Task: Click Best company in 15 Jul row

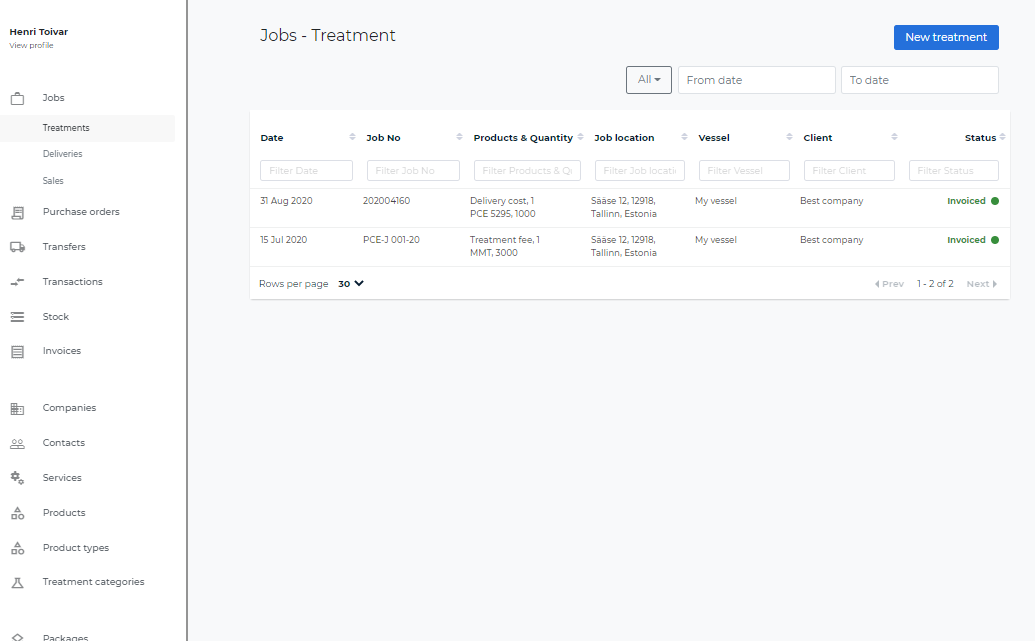Action: [x=831, y=240]
